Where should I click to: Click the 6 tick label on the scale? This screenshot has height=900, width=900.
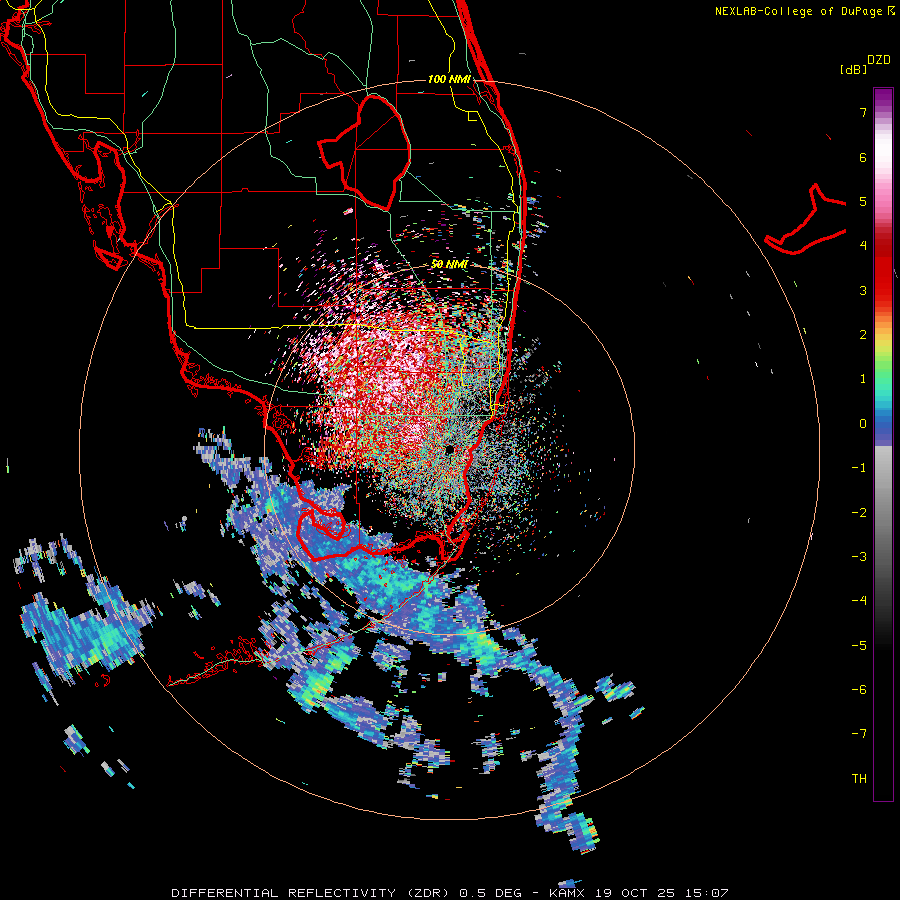(x=863, y=157)
